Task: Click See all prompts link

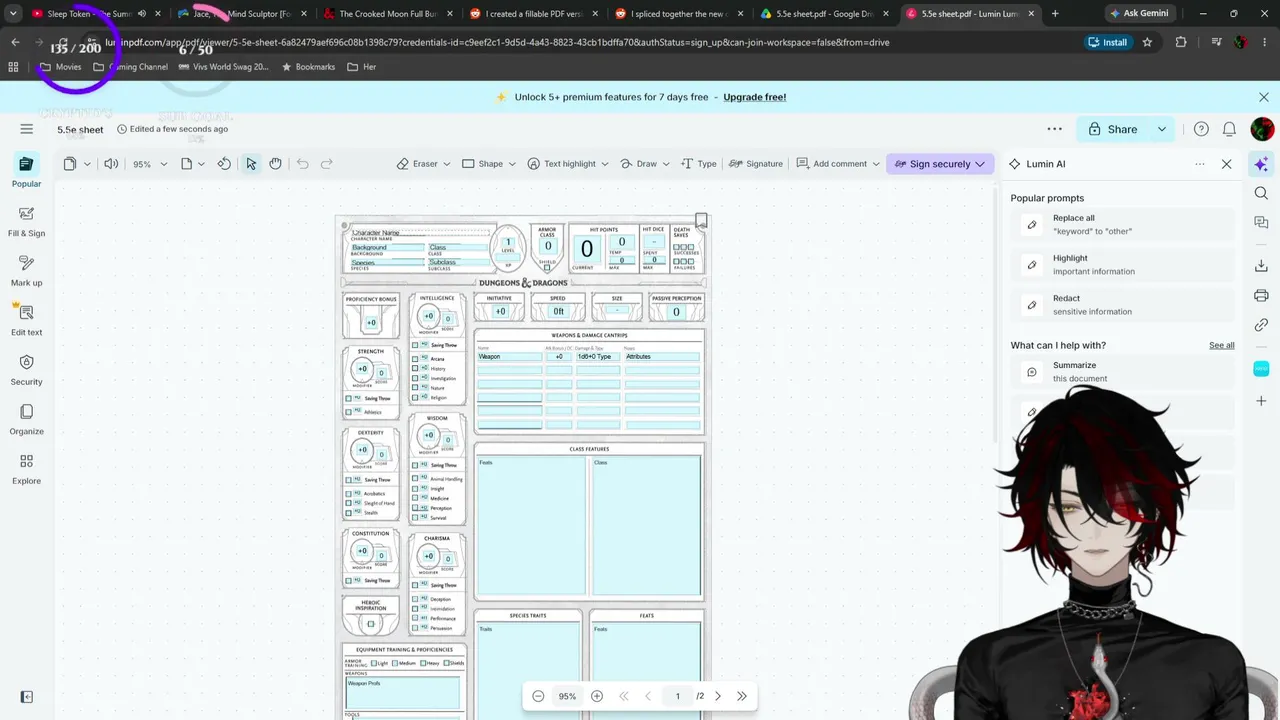Action: coord(1222,345)
